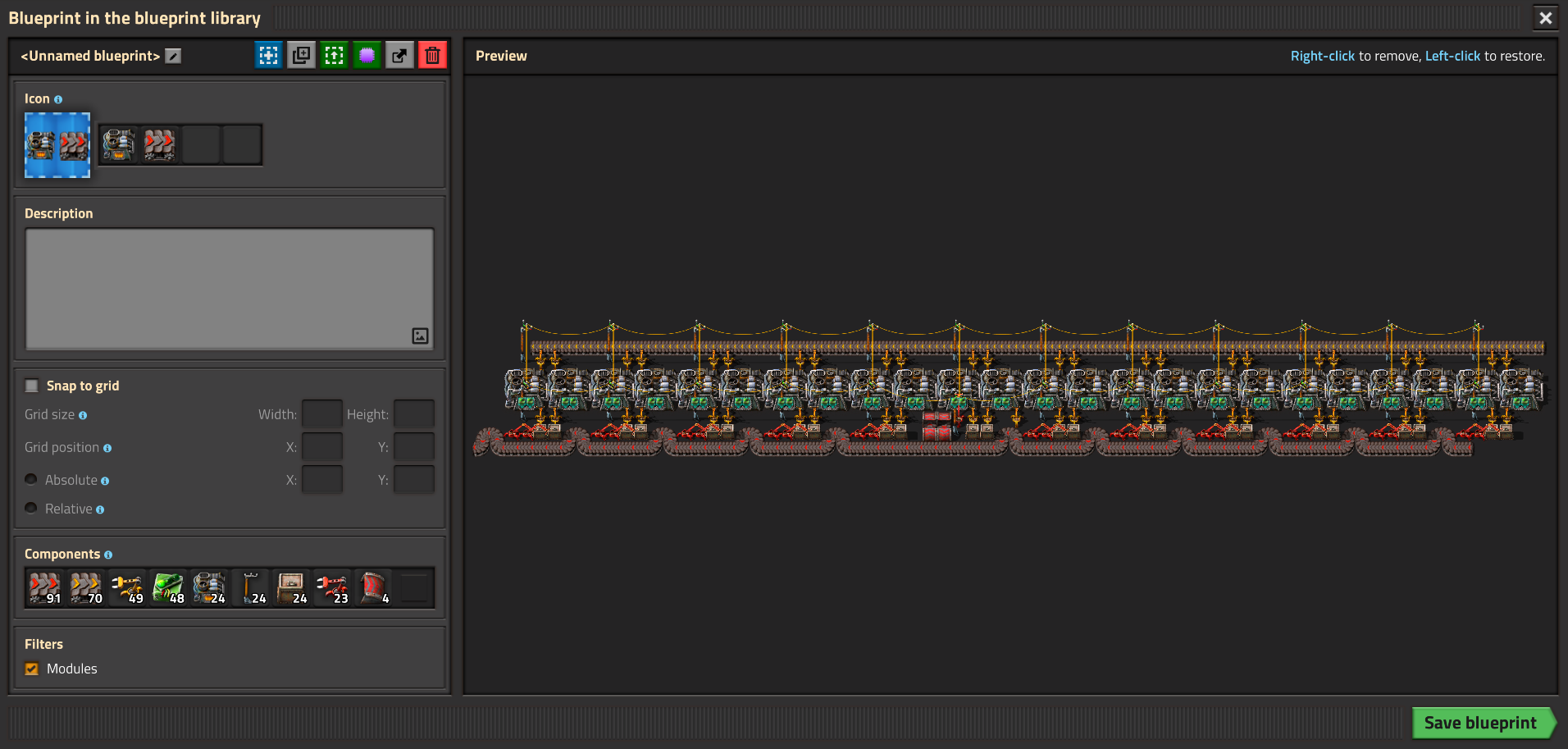Click the info icon next to Grid position
Viewport: 1568px width, 749px height.
tap(107, 448)
